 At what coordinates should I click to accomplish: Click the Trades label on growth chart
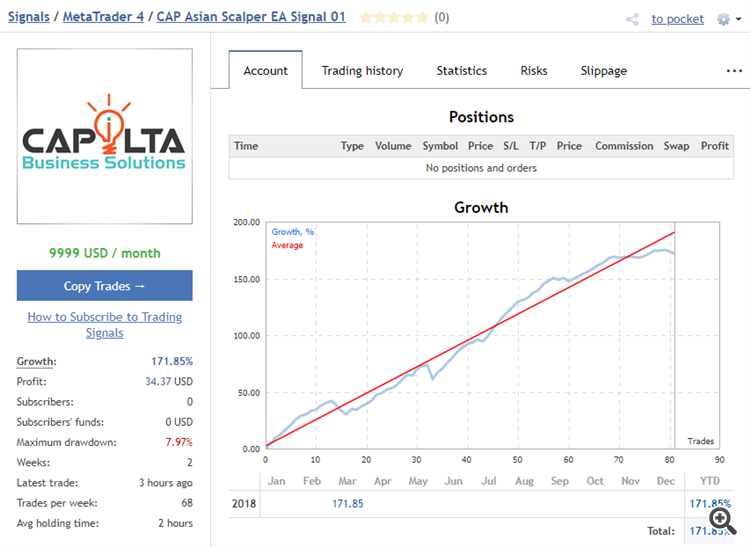[x=701, y=441]
